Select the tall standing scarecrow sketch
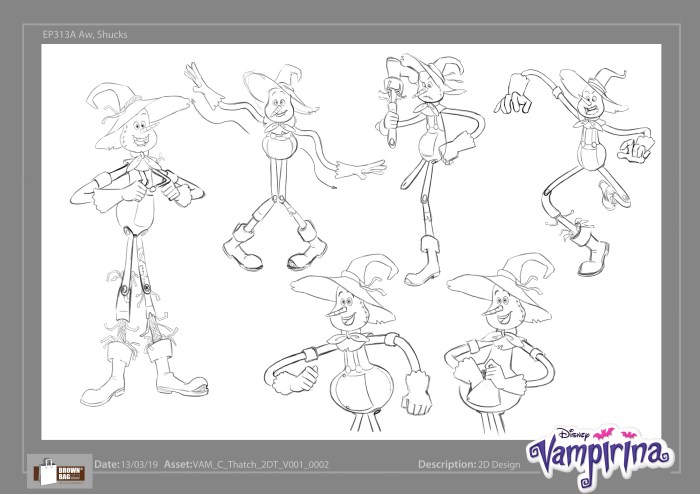 click(x=135, y=240)
